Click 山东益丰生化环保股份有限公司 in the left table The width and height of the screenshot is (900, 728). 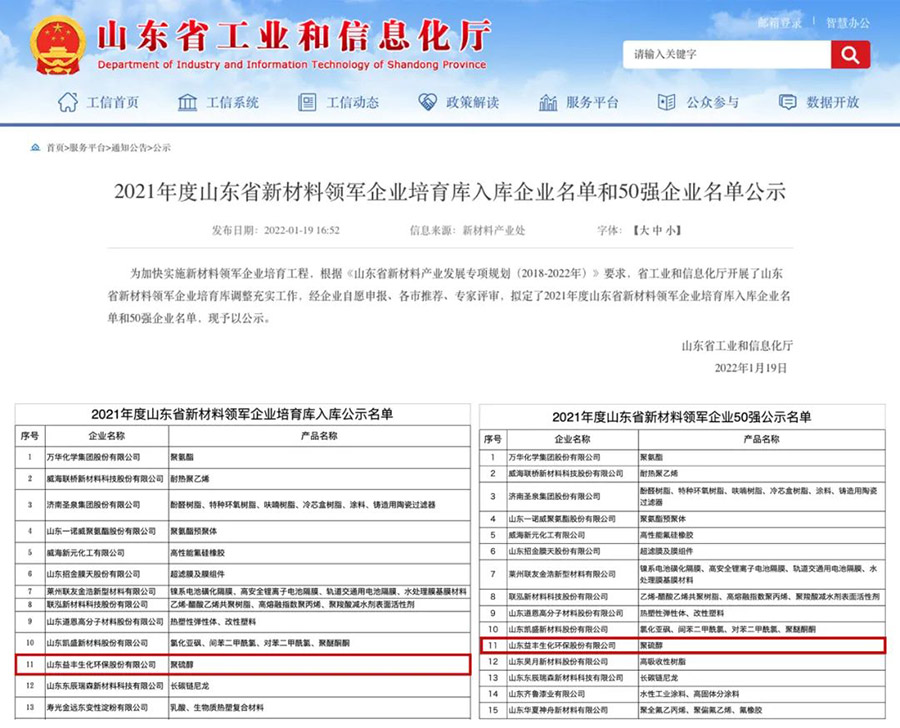(101, 664)
